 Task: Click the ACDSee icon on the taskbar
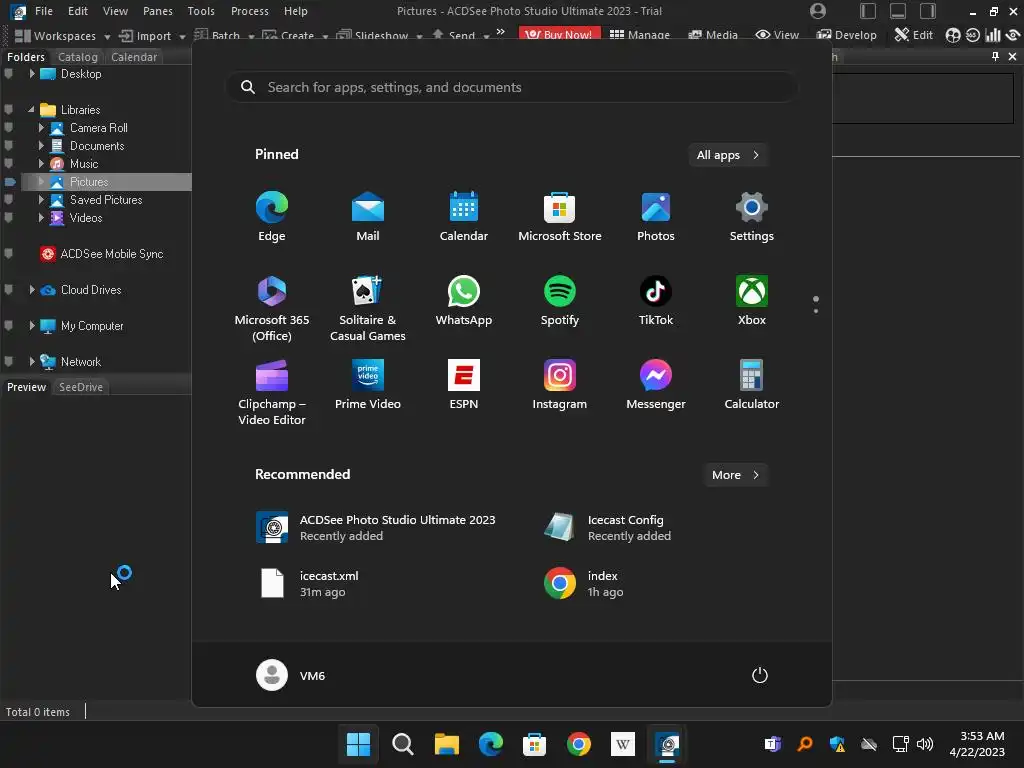(667, 744)
